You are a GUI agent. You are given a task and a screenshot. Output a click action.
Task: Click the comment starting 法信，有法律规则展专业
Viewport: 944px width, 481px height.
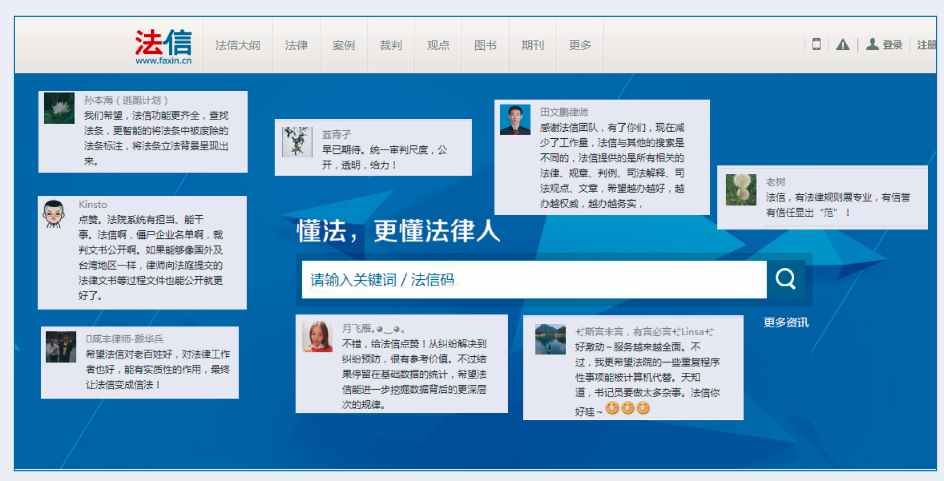(837, 205)
